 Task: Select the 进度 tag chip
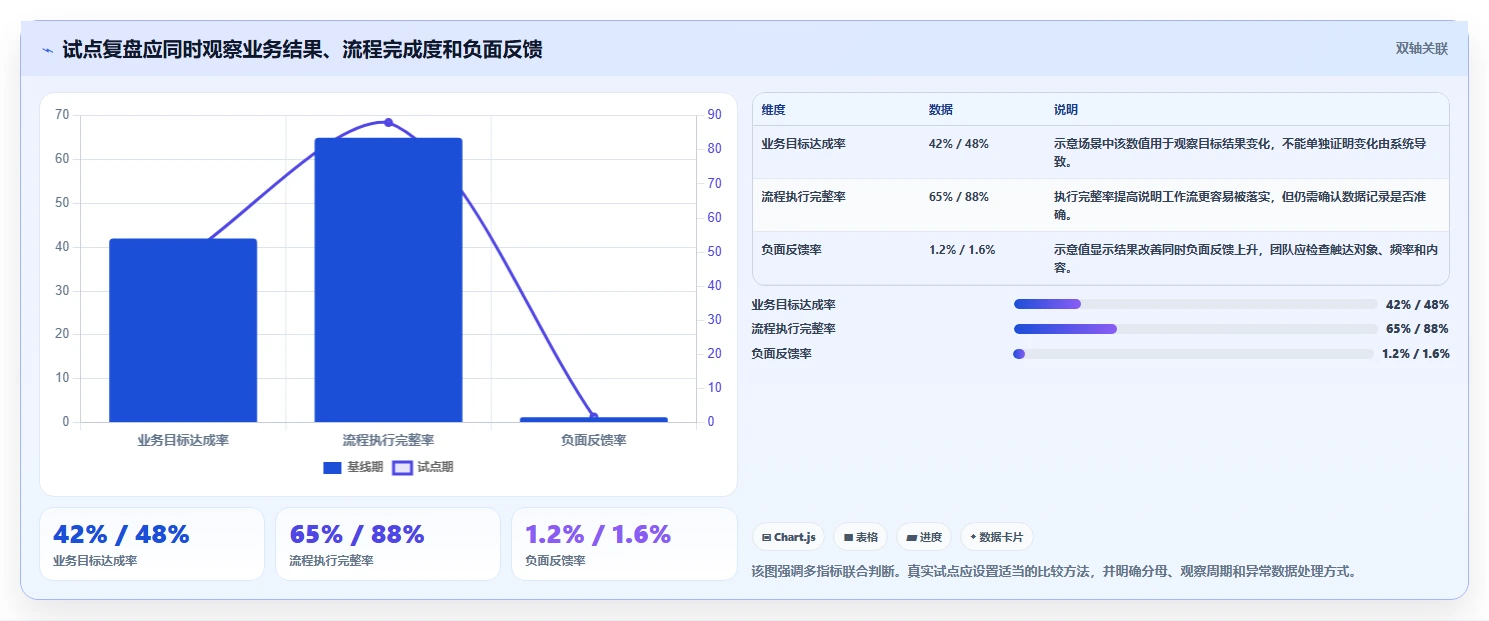coord(924,537)
